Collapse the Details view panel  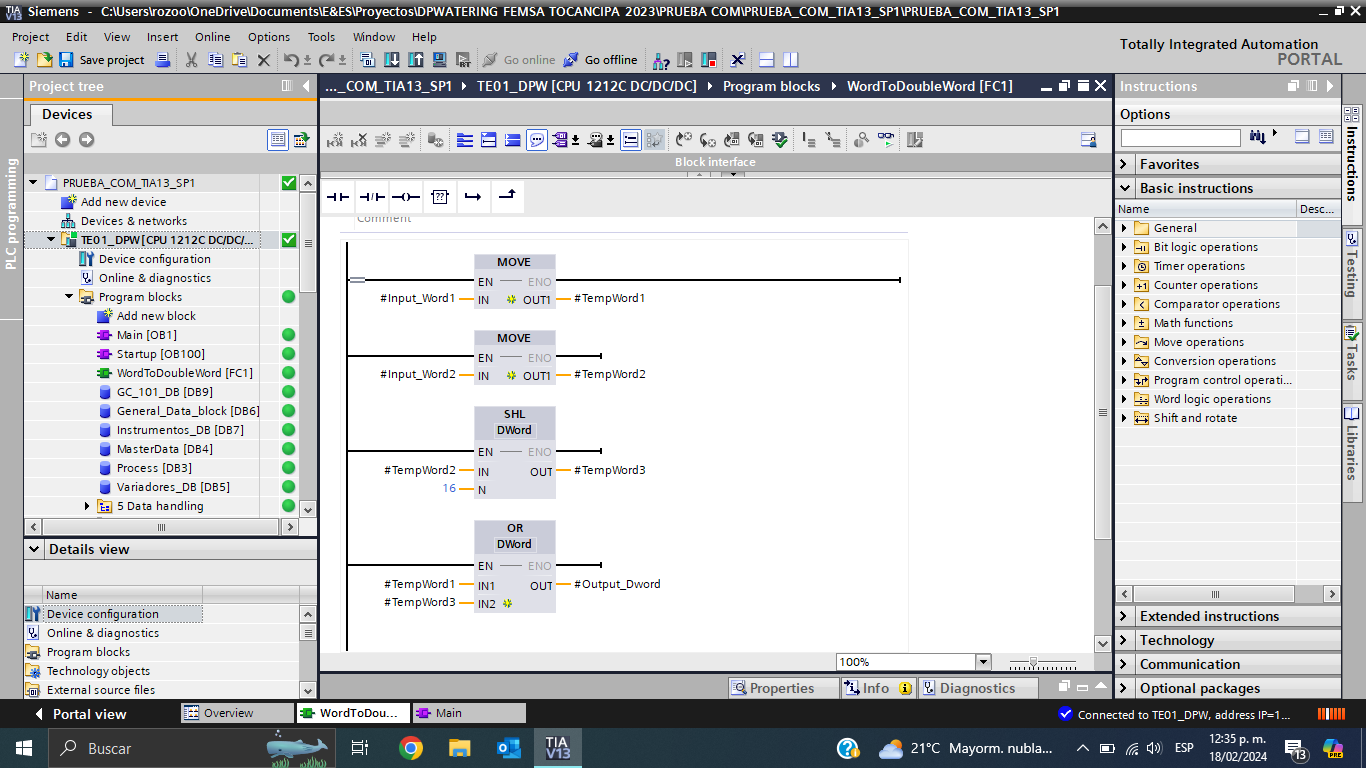35,549
